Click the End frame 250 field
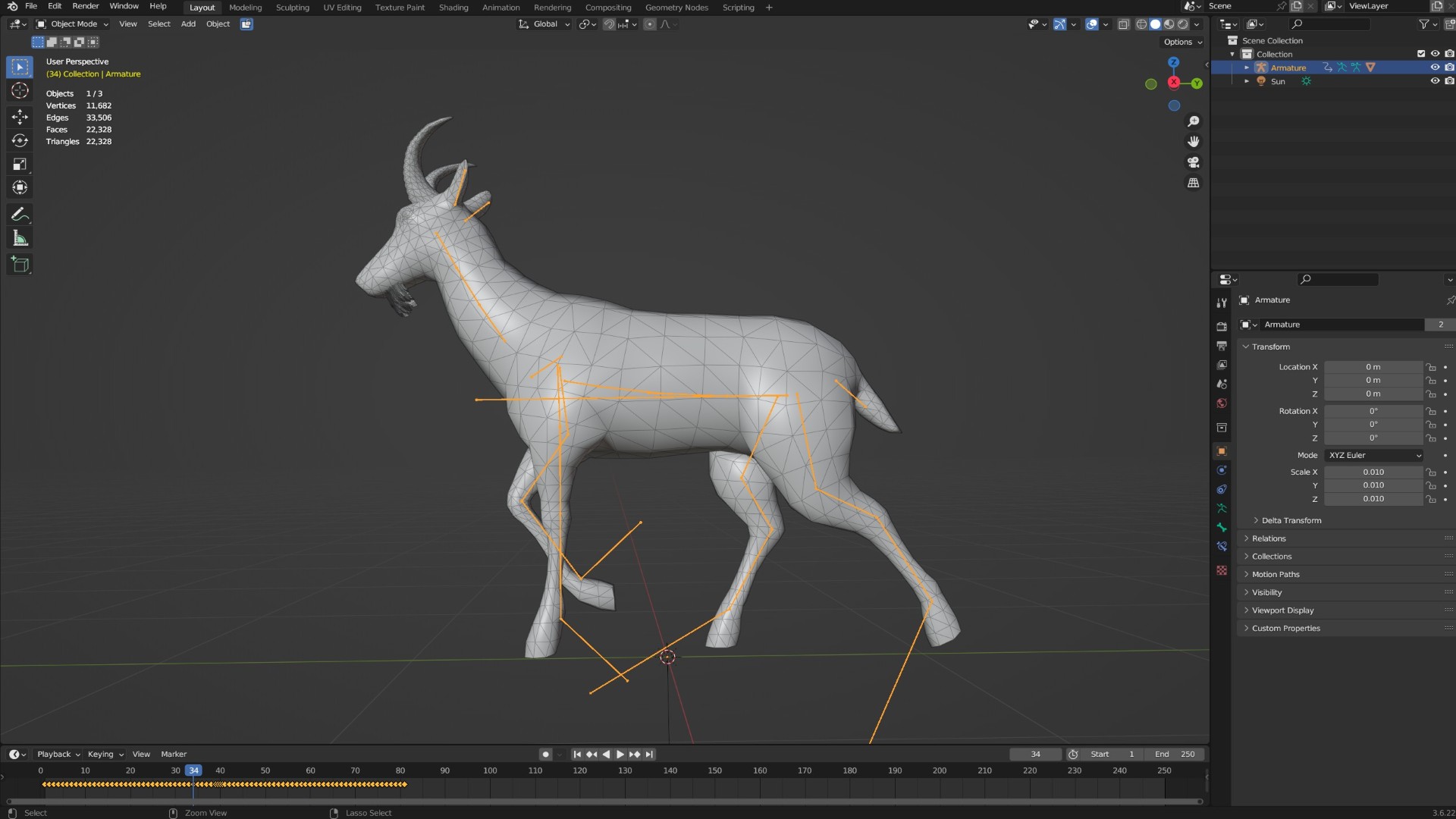1456x819 pixels. [x=1175, y=755]
